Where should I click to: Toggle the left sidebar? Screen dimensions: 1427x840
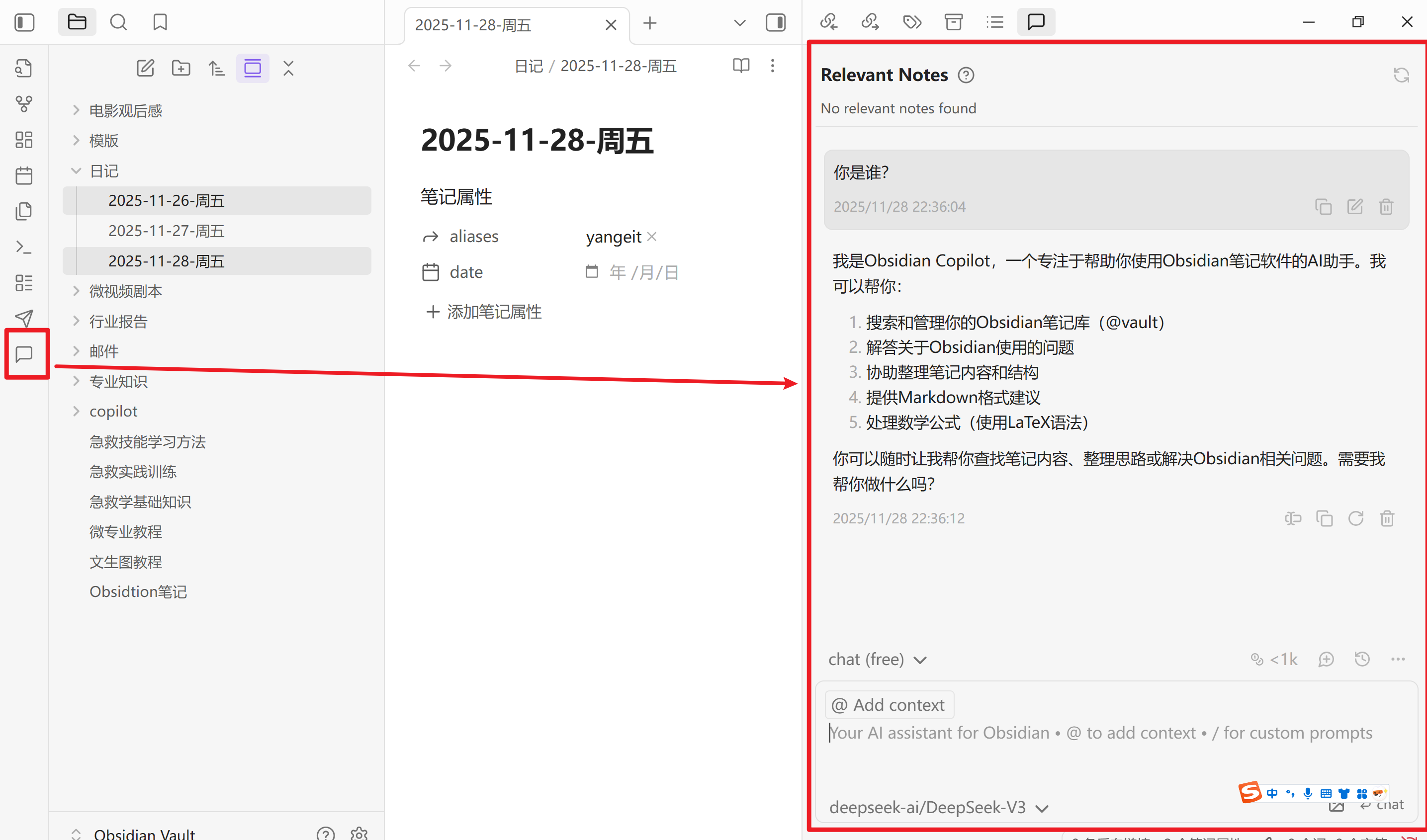click(x=24, y=23)
